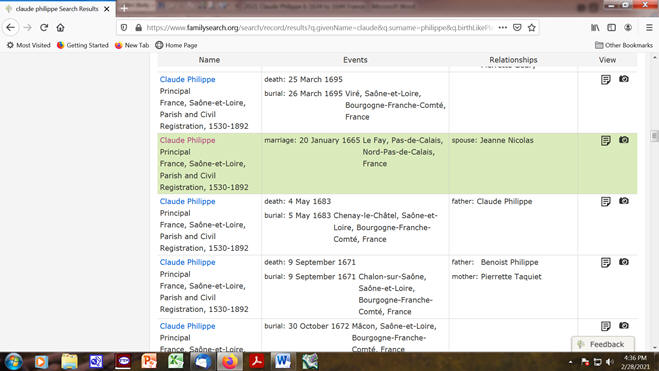Save page to Pocket
Image resolution: width=659 pixels, height=371 pixels.
click(517, 28)
